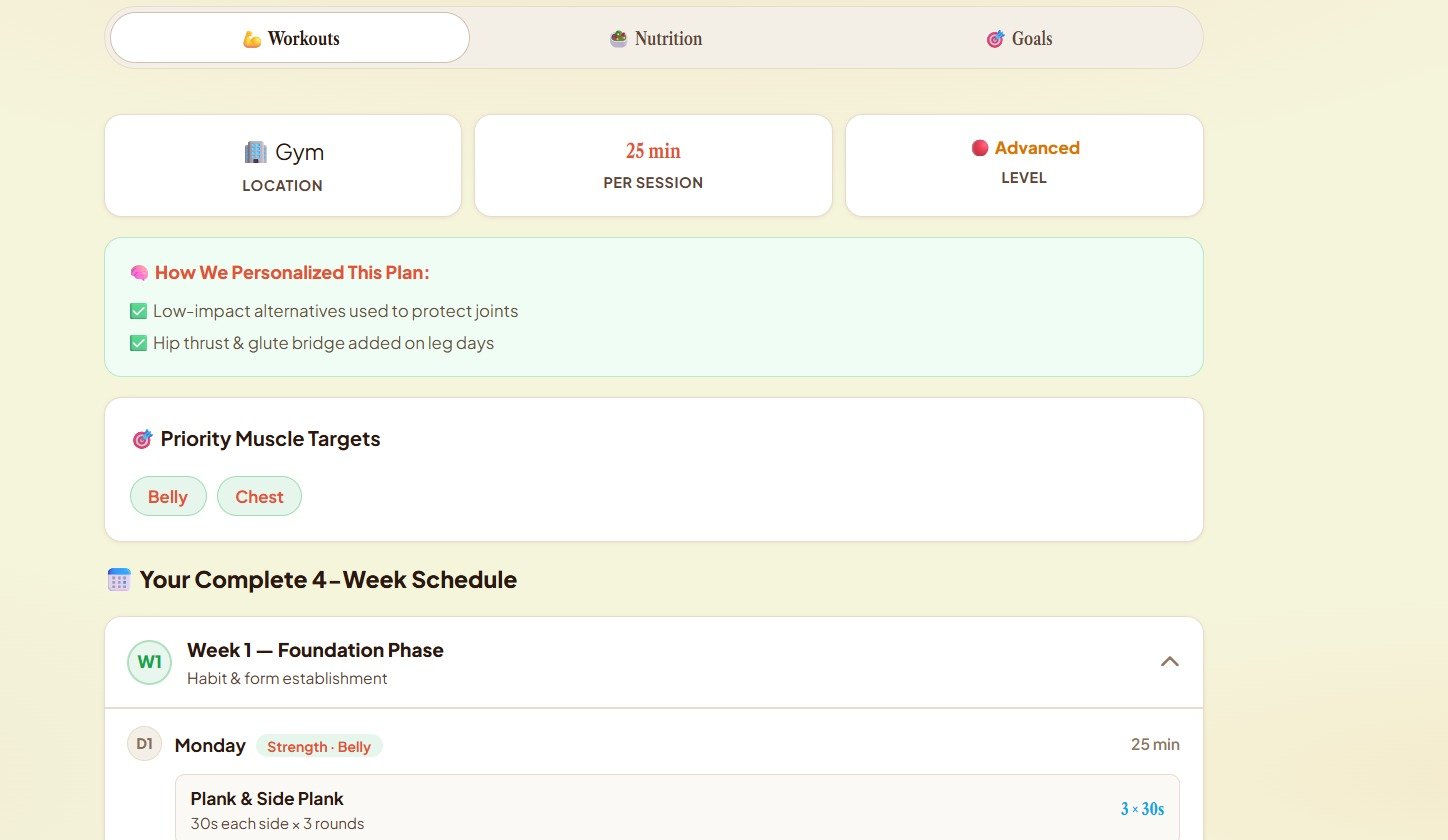1448x840 pixels.
Task: Go to the Goals tab
Action: (x=1019, y=38)
